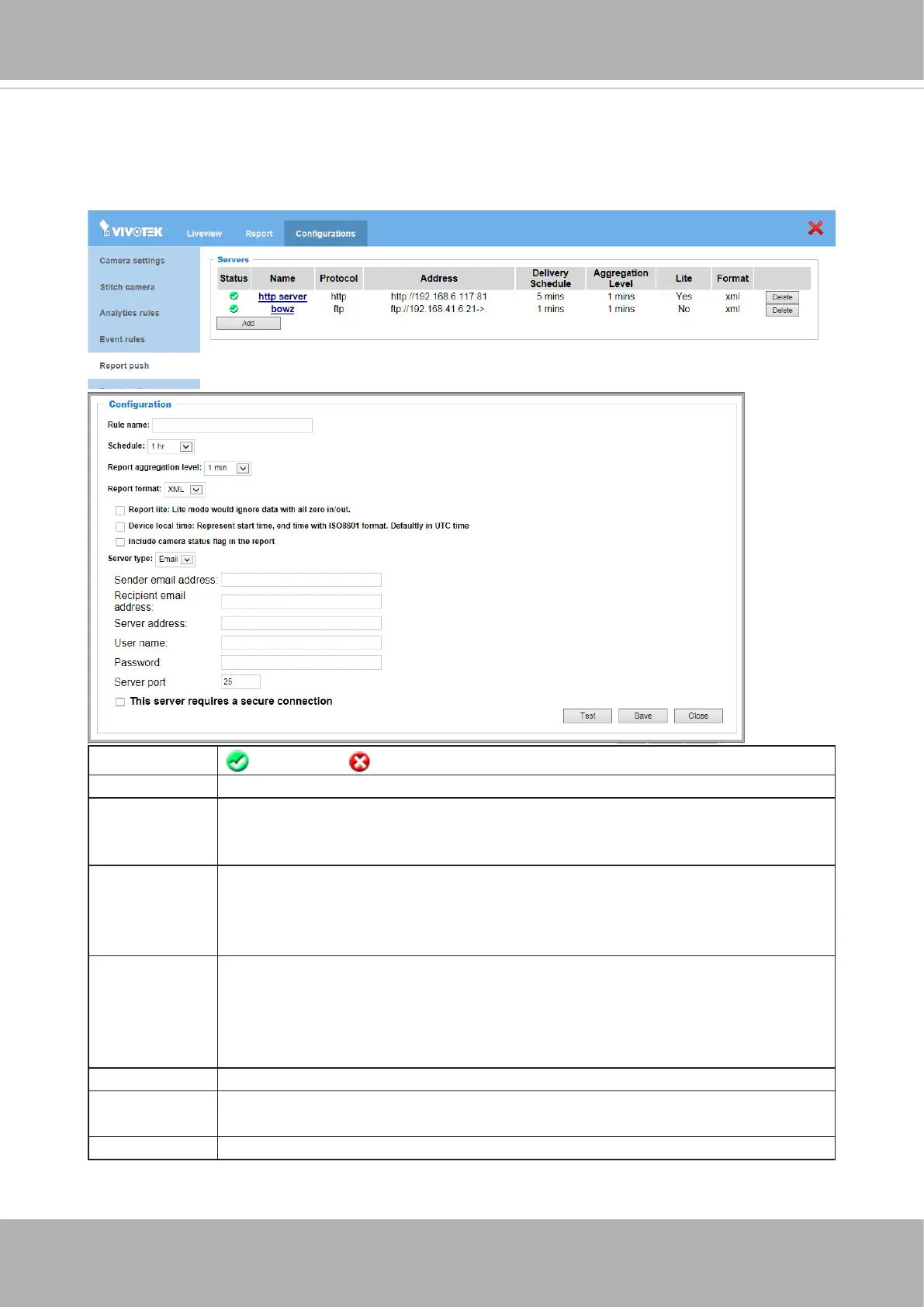Open the http server link

click(x=282, y=296)
